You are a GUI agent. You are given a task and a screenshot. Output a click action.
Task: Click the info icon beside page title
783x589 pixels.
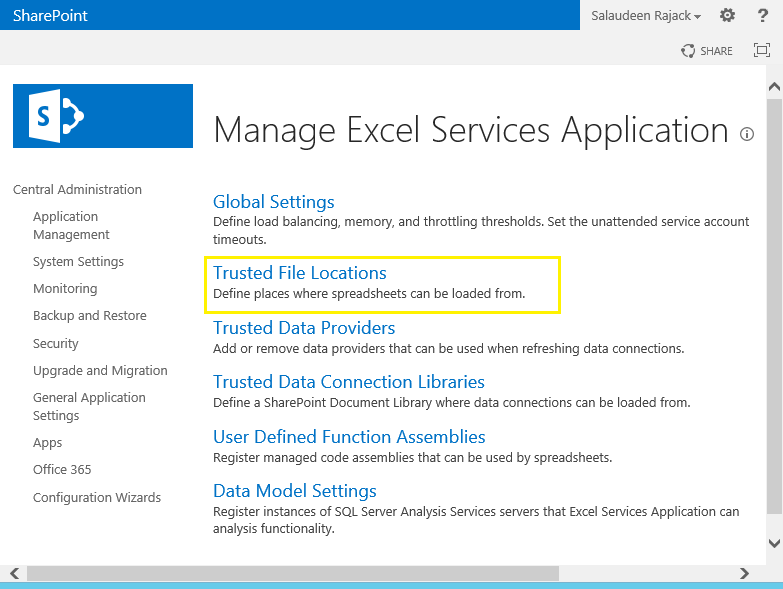747,134
